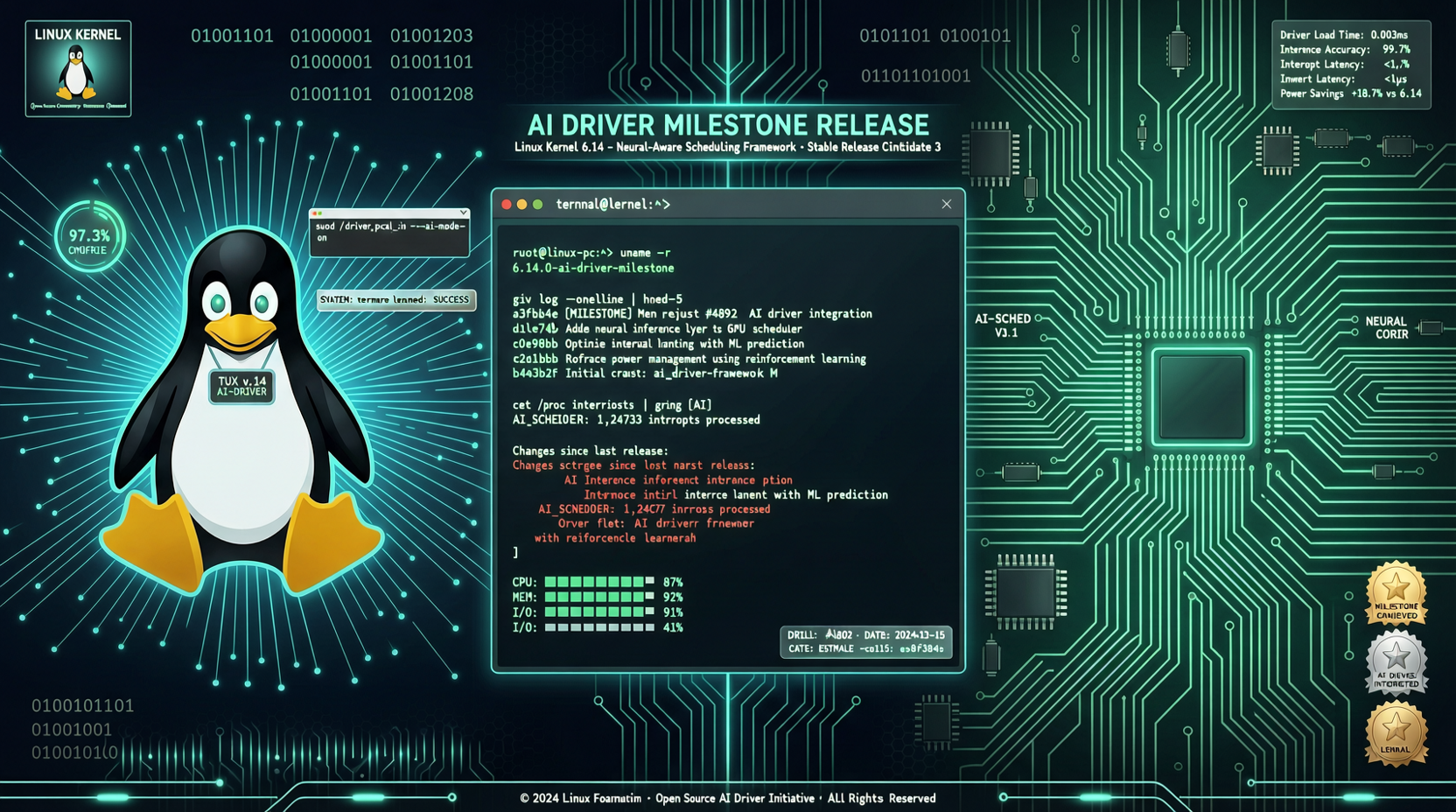Click the uname -r command line
The width and height of the screenshot is (1456, 812).
pos(591,253)
